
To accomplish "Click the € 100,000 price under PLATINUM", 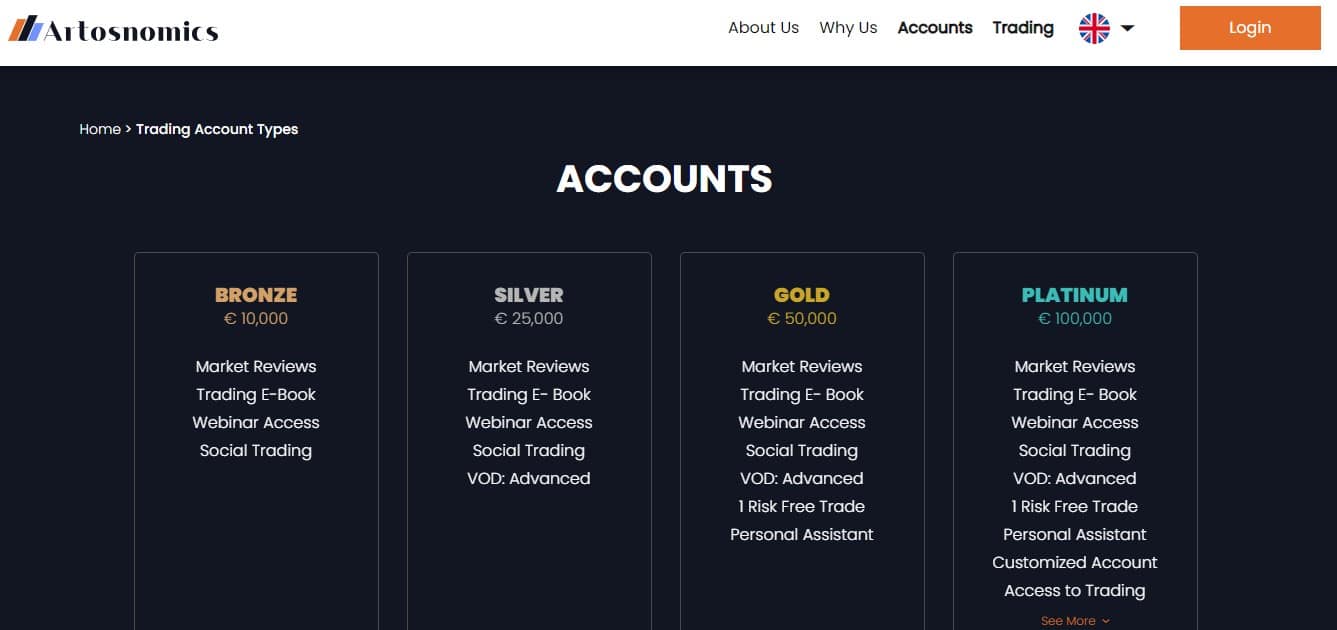I will (x=1074, y=318).
